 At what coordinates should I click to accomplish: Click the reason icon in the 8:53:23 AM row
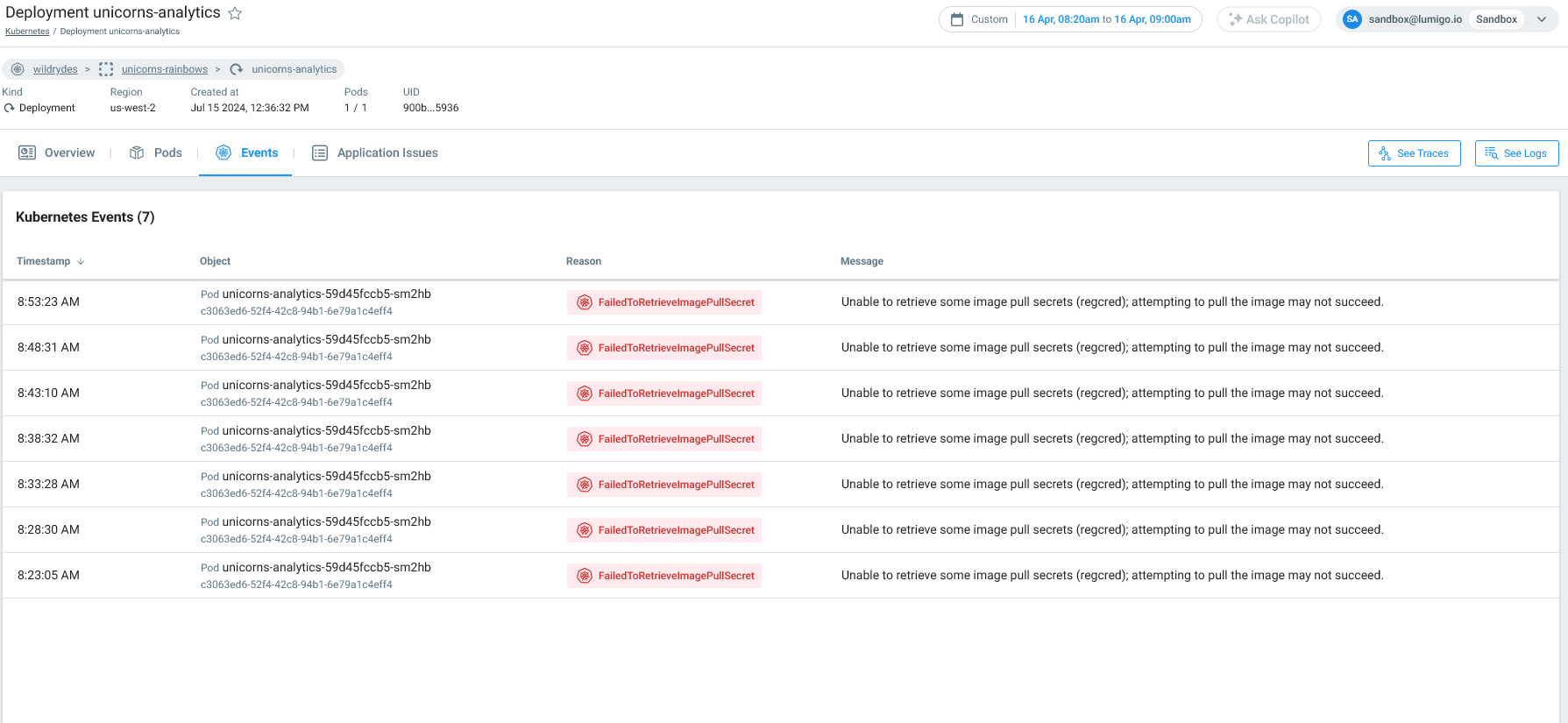coord(585,302)
